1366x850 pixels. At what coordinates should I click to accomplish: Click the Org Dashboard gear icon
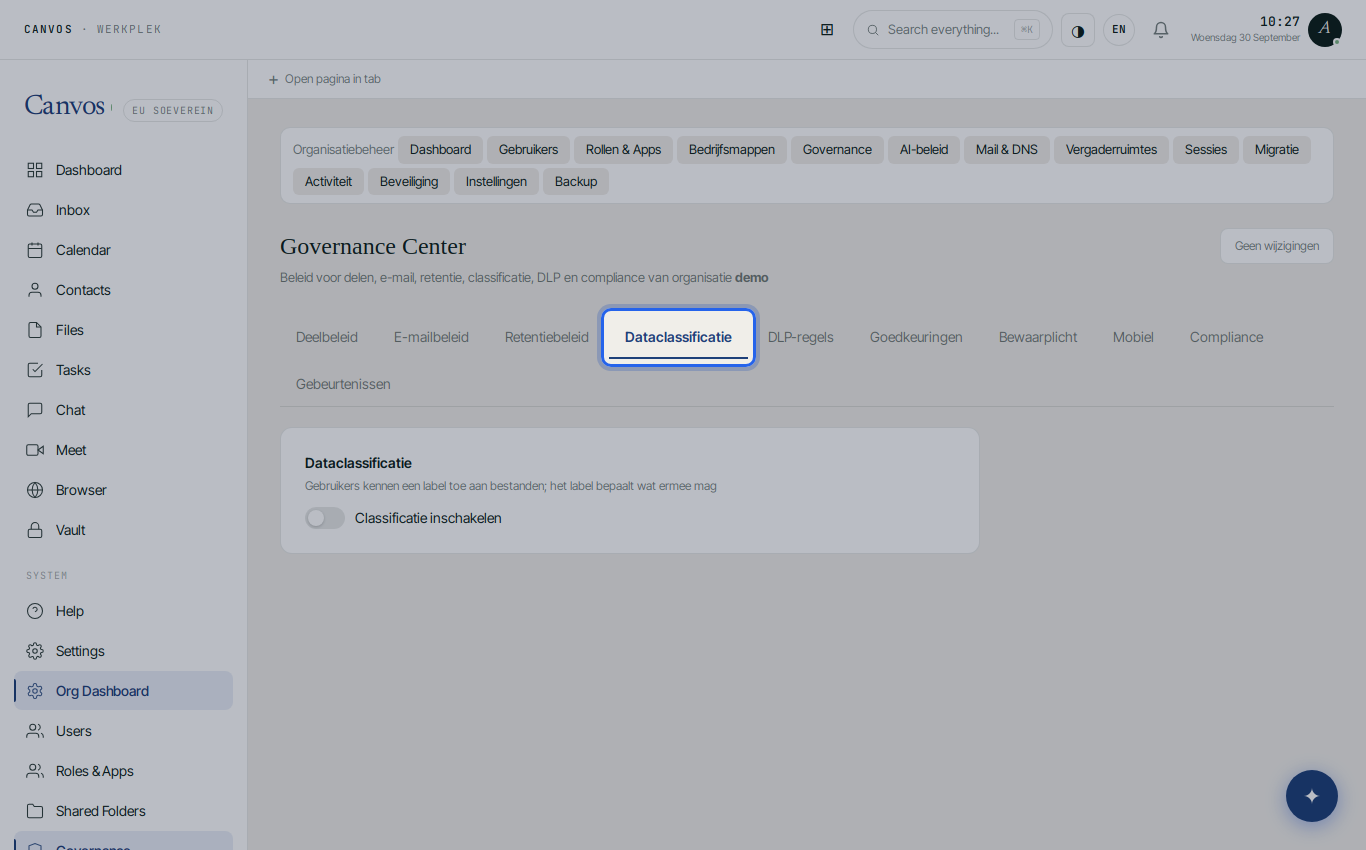tap(35, 691)
